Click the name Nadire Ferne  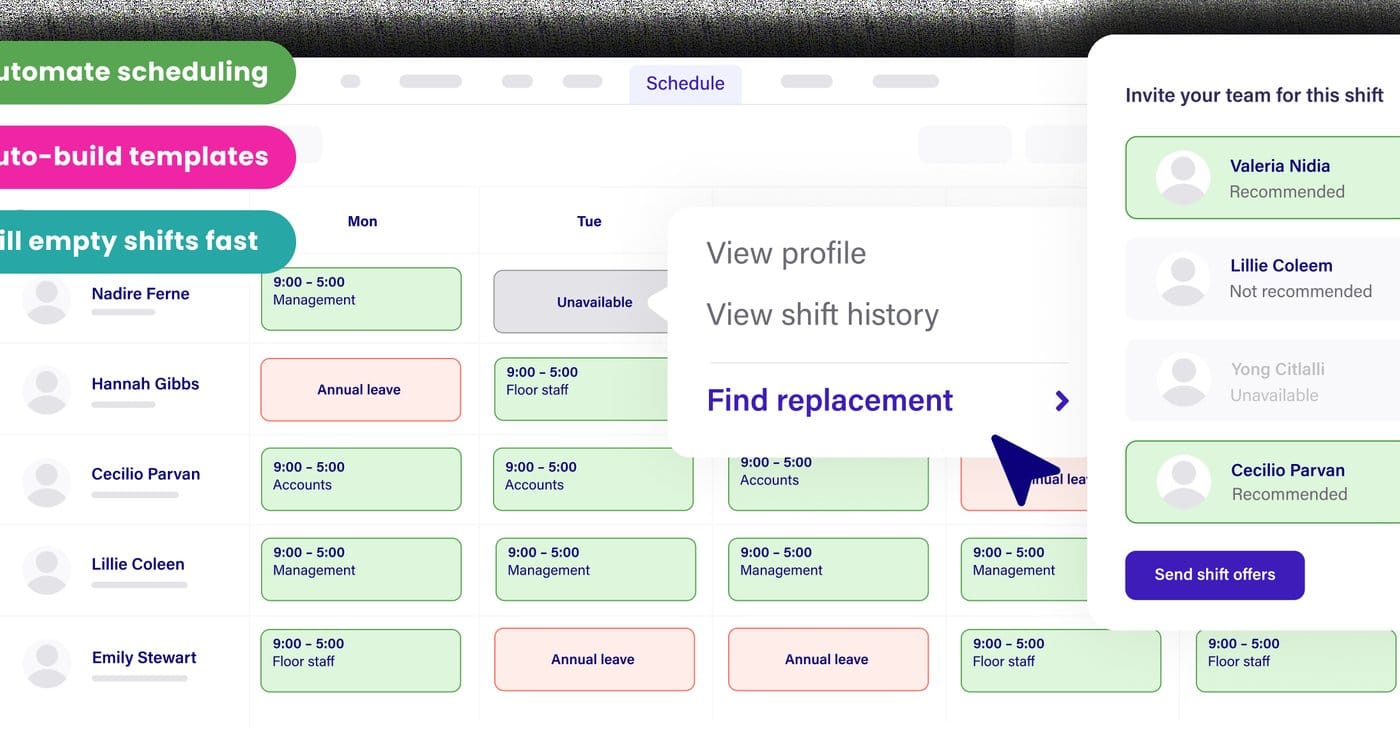point(140,294)
